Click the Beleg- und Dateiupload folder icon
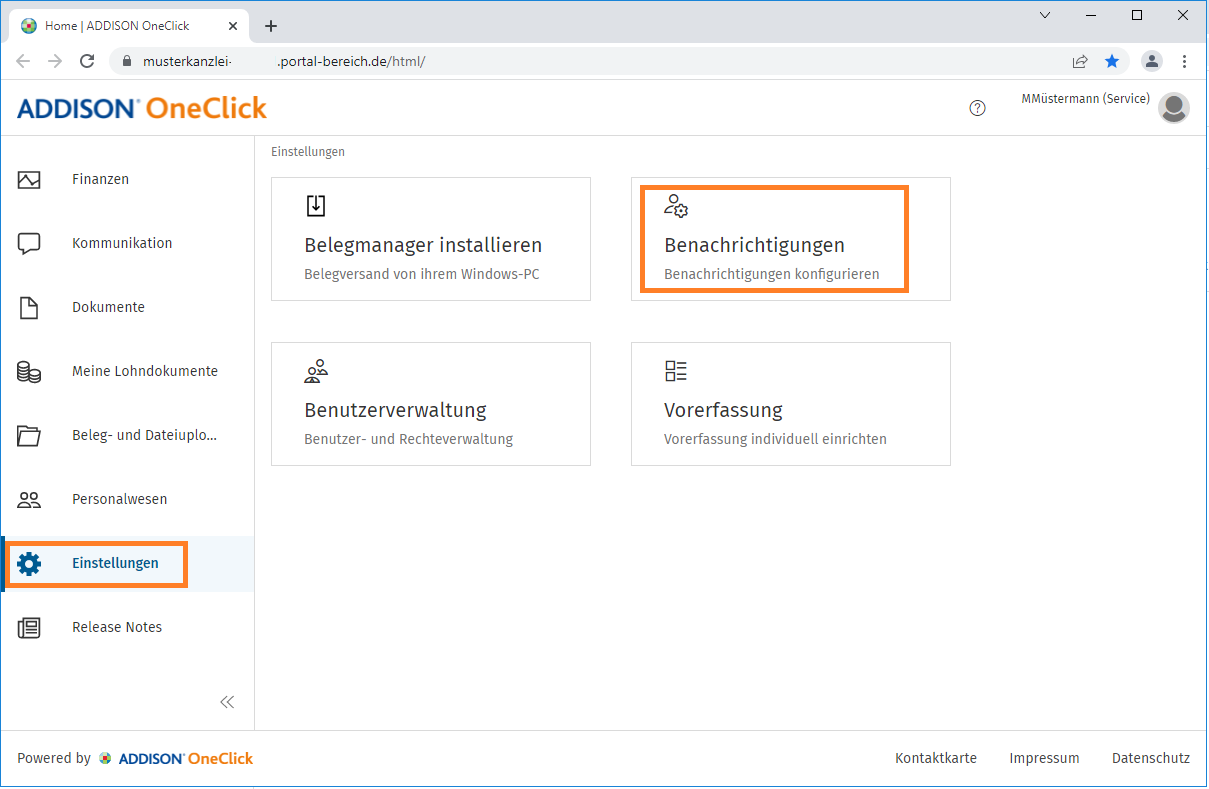The image size is (1209, 789). coord(29,436)
